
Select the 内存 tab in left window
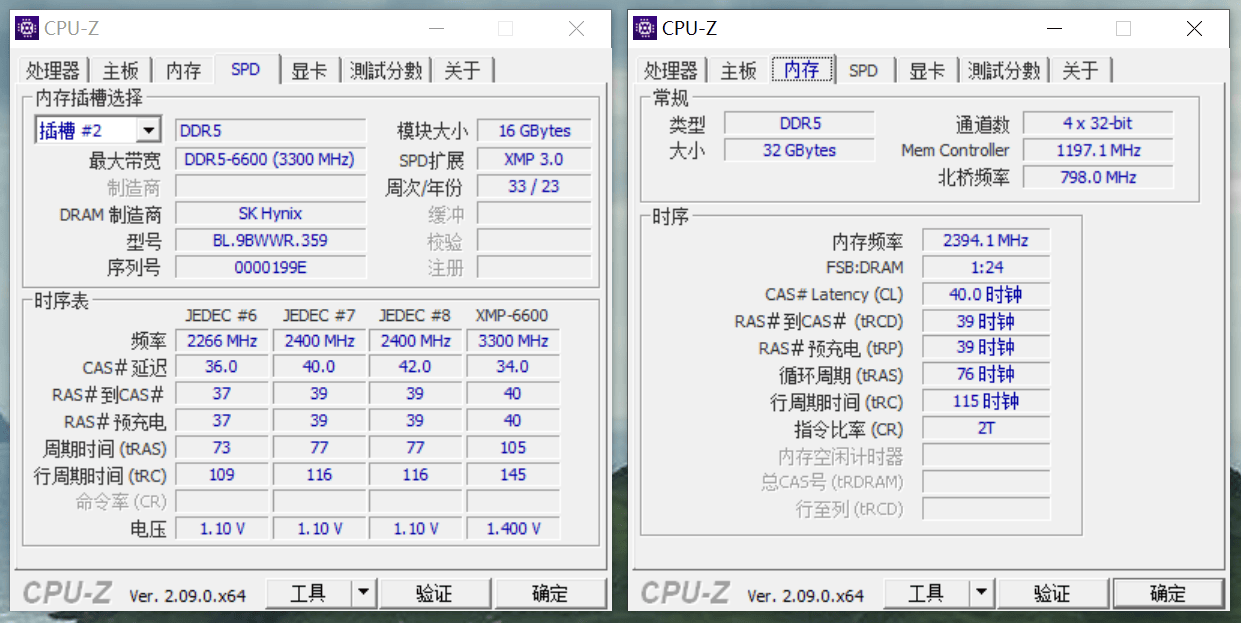coord(182,70)
